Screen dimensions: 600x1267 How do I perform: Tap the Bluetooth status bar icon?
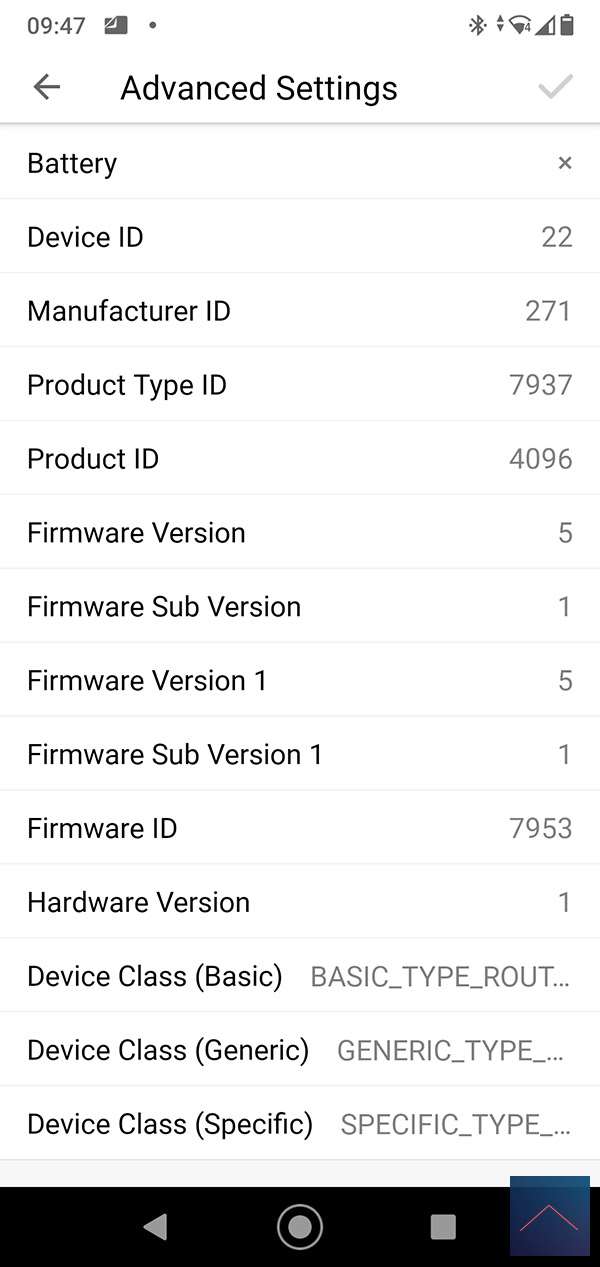[477, 26]
